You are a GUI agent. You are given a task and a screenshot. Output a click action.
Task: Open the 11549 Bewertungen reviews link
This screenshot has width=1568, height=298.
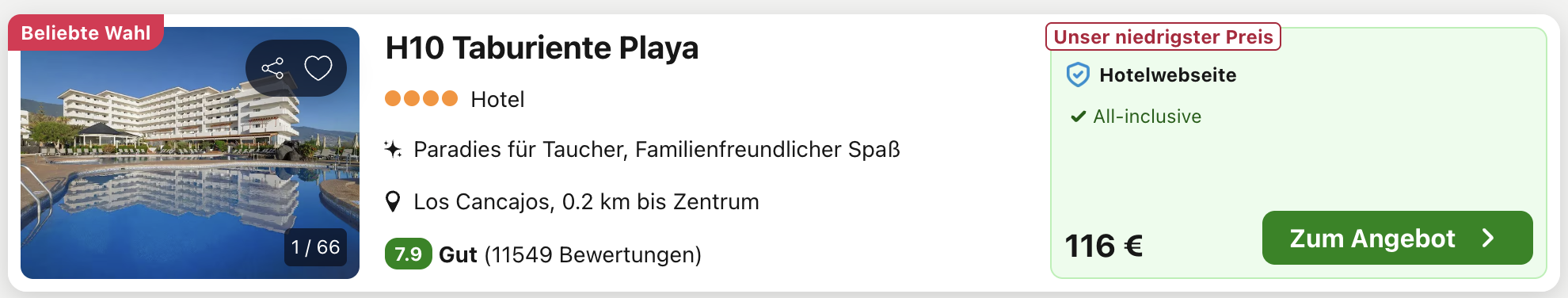click(x=592, y=254)
